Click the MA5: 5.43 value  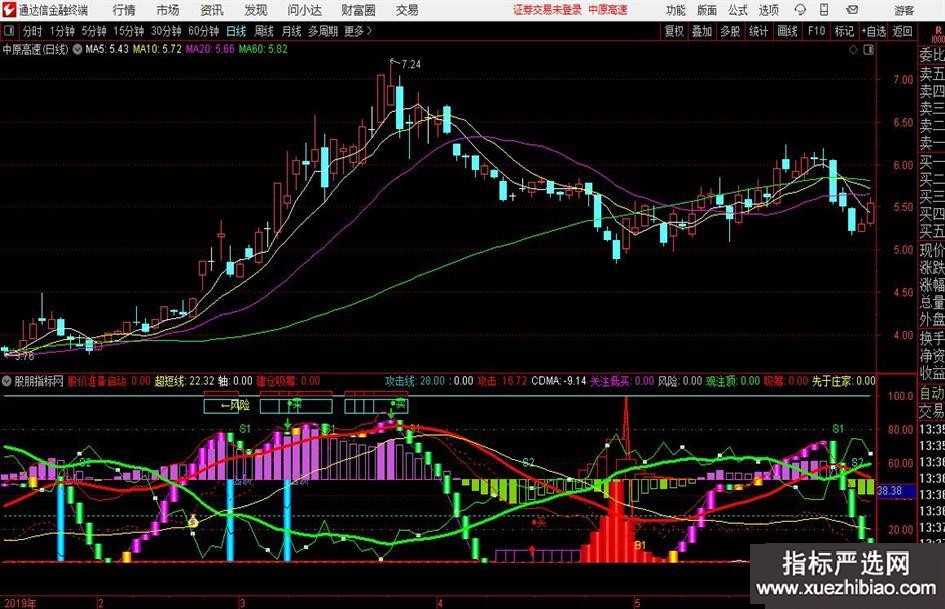coord(107,49)
